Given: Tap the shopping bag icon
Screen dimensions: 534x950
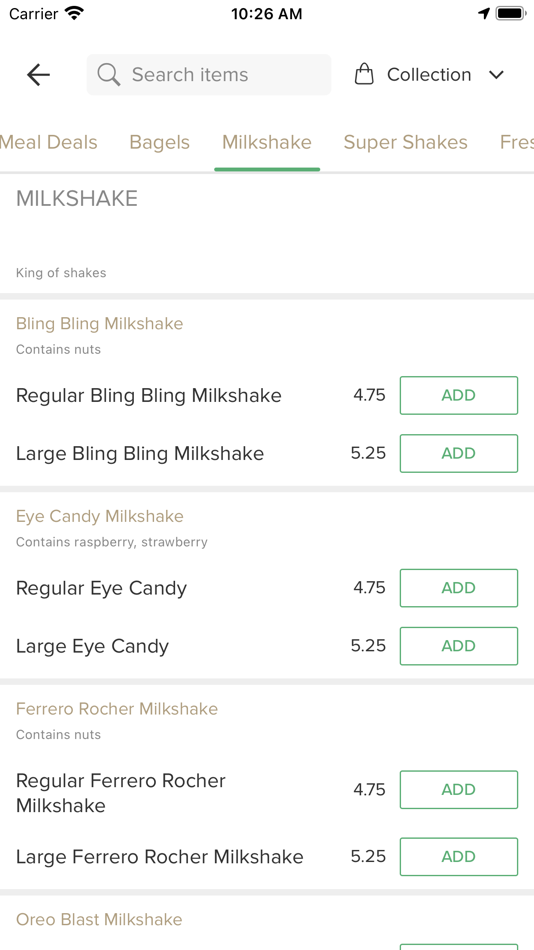Looking at the screenshot, I should [364, 75].
